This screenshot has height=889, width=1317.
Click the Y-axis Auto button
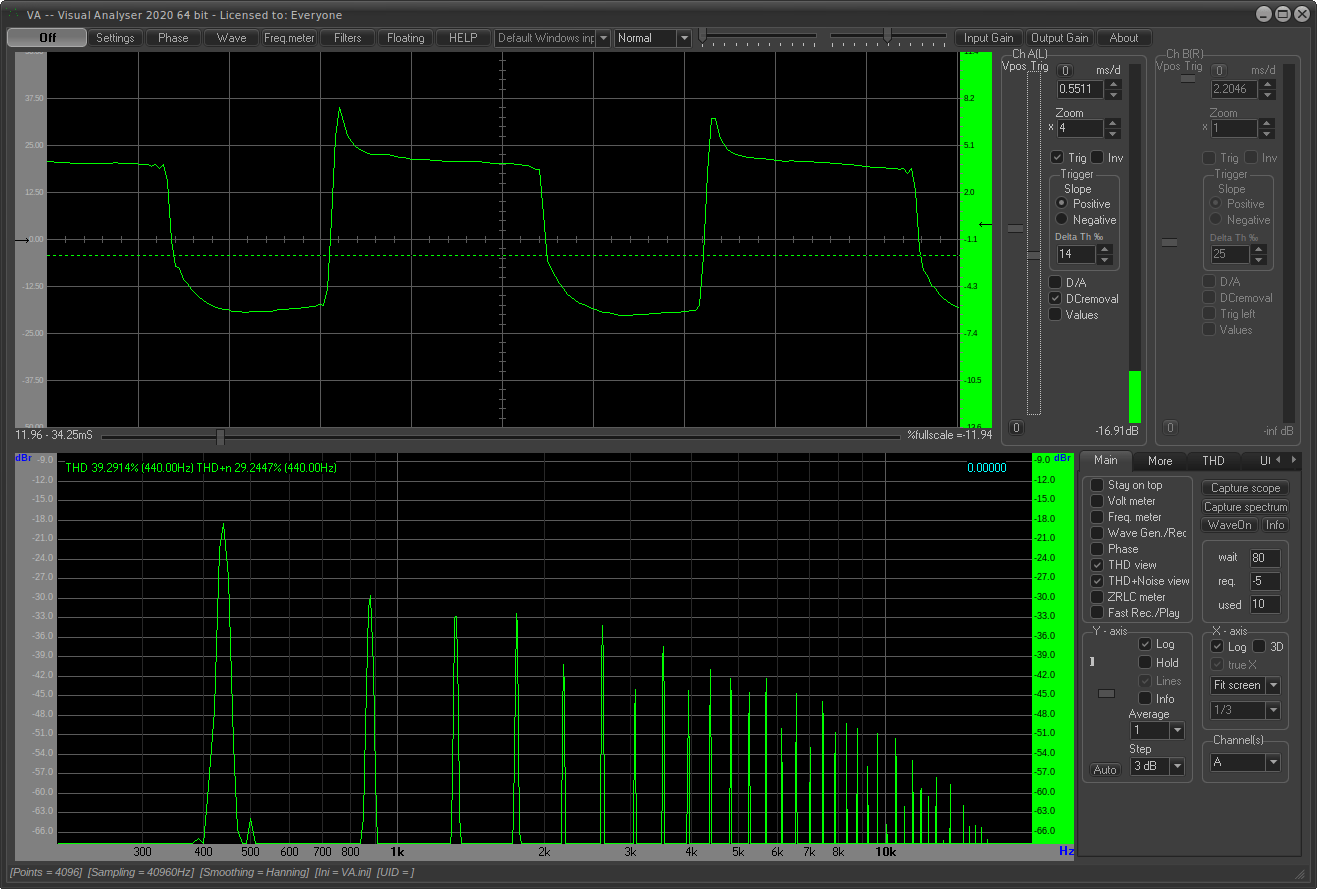point(1105,770)
